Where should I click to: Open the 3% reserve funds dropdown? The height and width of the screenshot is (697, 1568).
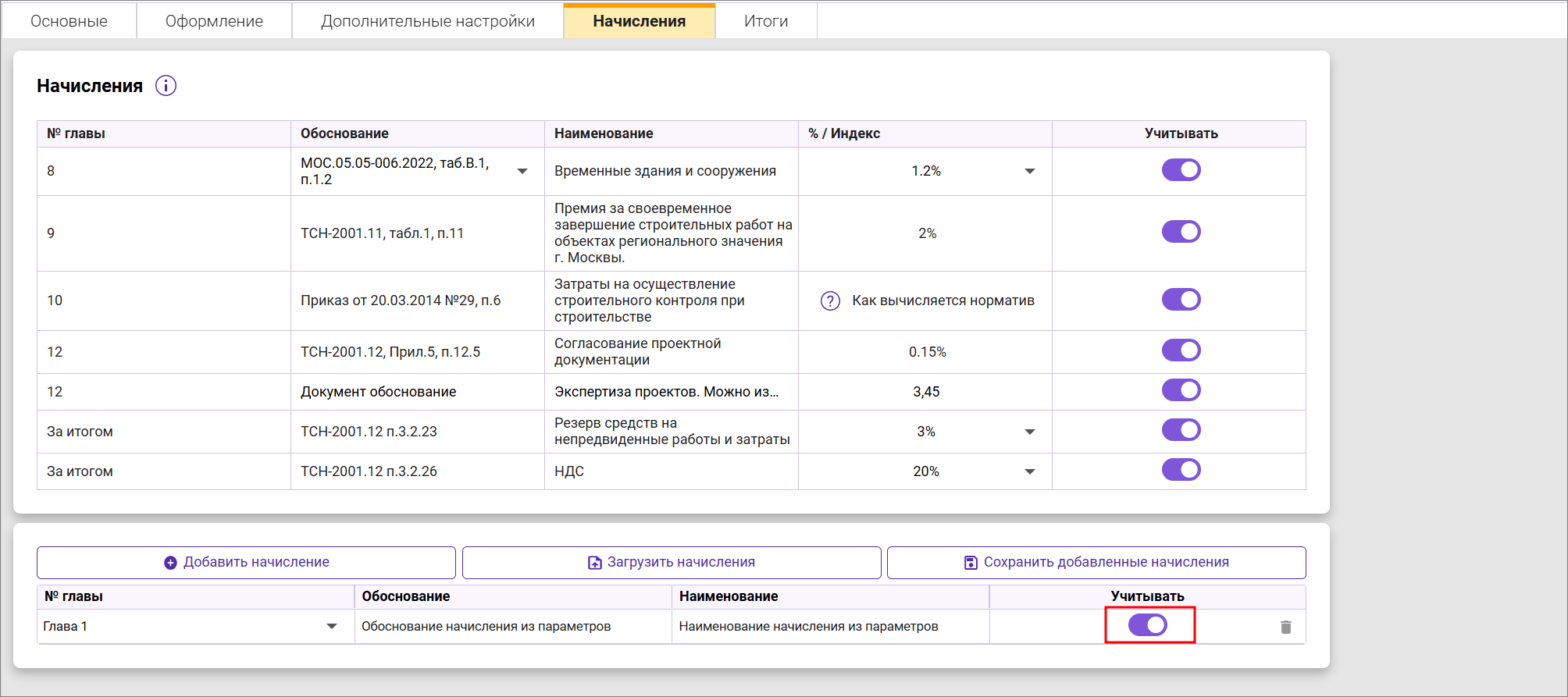click(1029, 432)
